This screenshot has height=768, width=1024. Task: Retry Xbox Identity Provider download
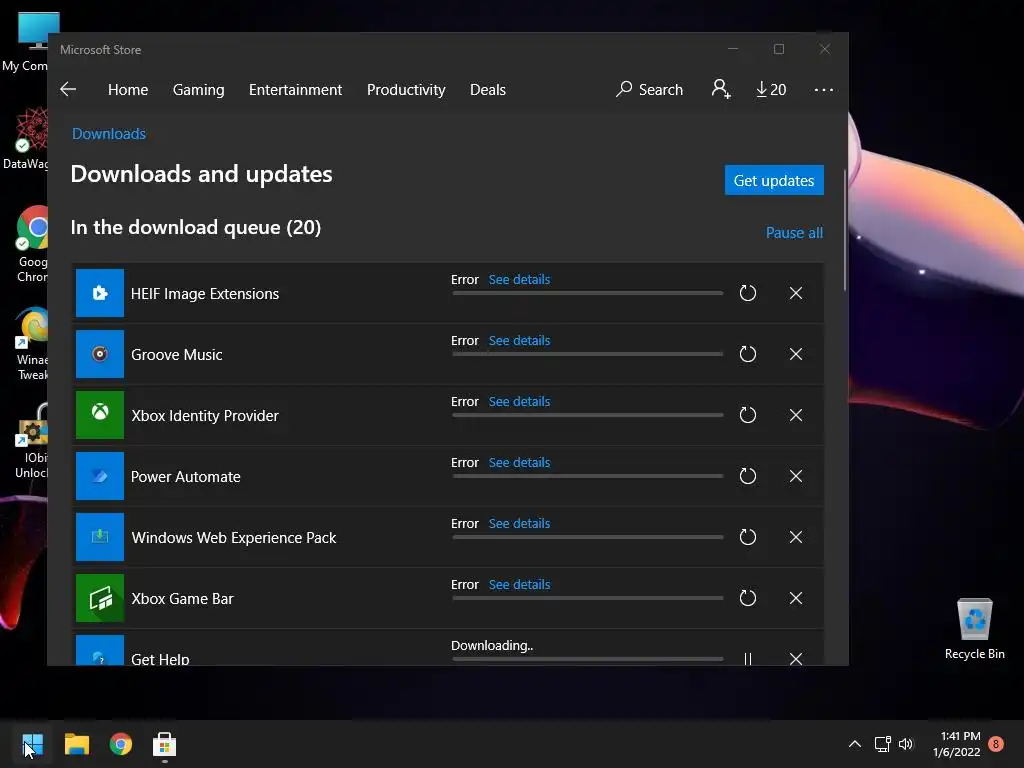tap(748, 415)
